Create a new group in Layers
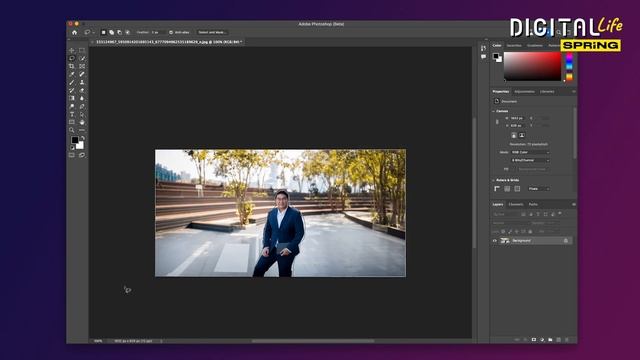Viewport: 640px width, 360px height. pyautogui.click(x=550, y=340)
